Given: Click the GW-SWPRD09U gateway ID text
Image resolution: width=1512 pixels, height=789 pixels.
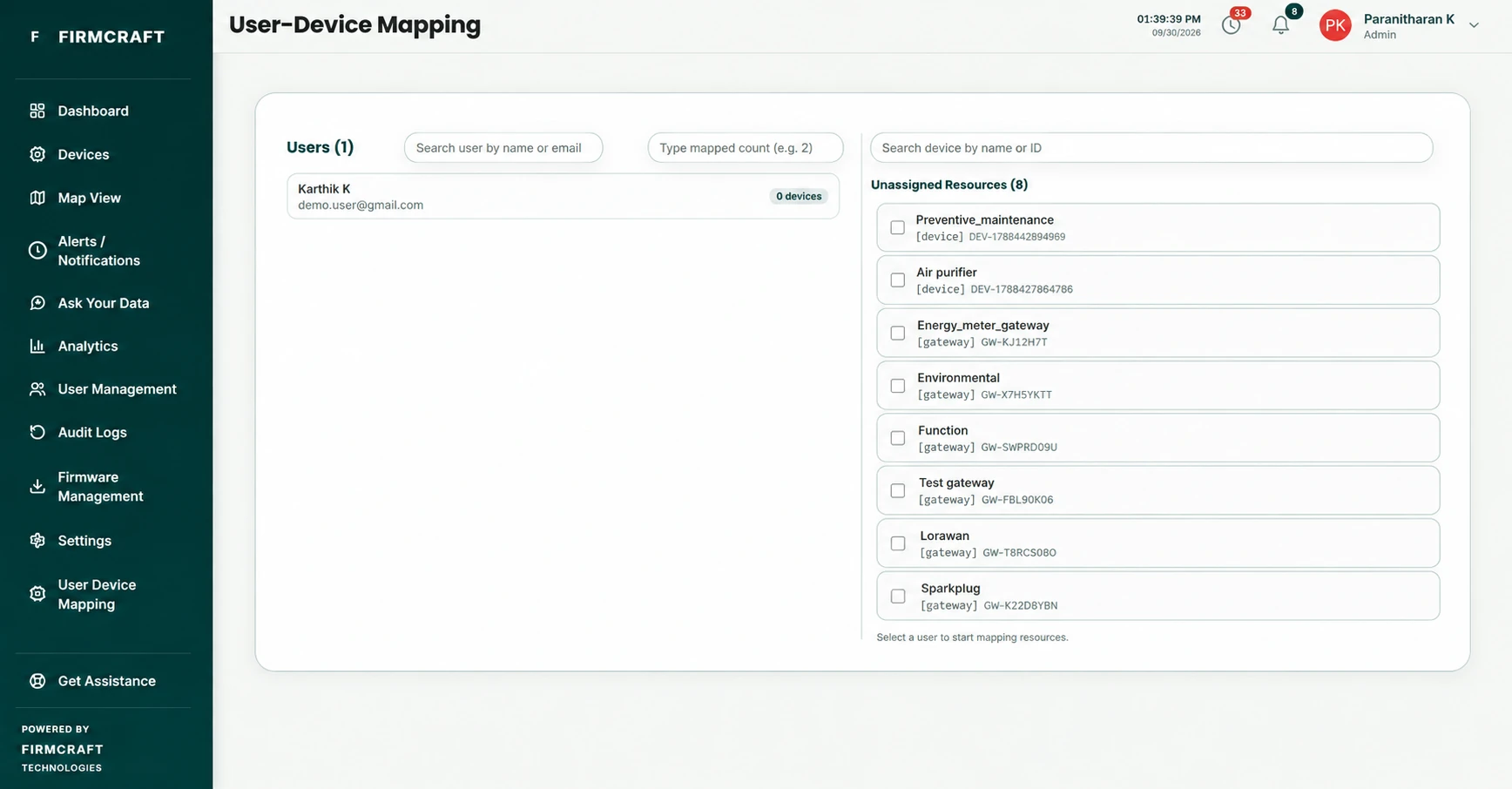Looking at the screenshot, I should coord(1019,448).
